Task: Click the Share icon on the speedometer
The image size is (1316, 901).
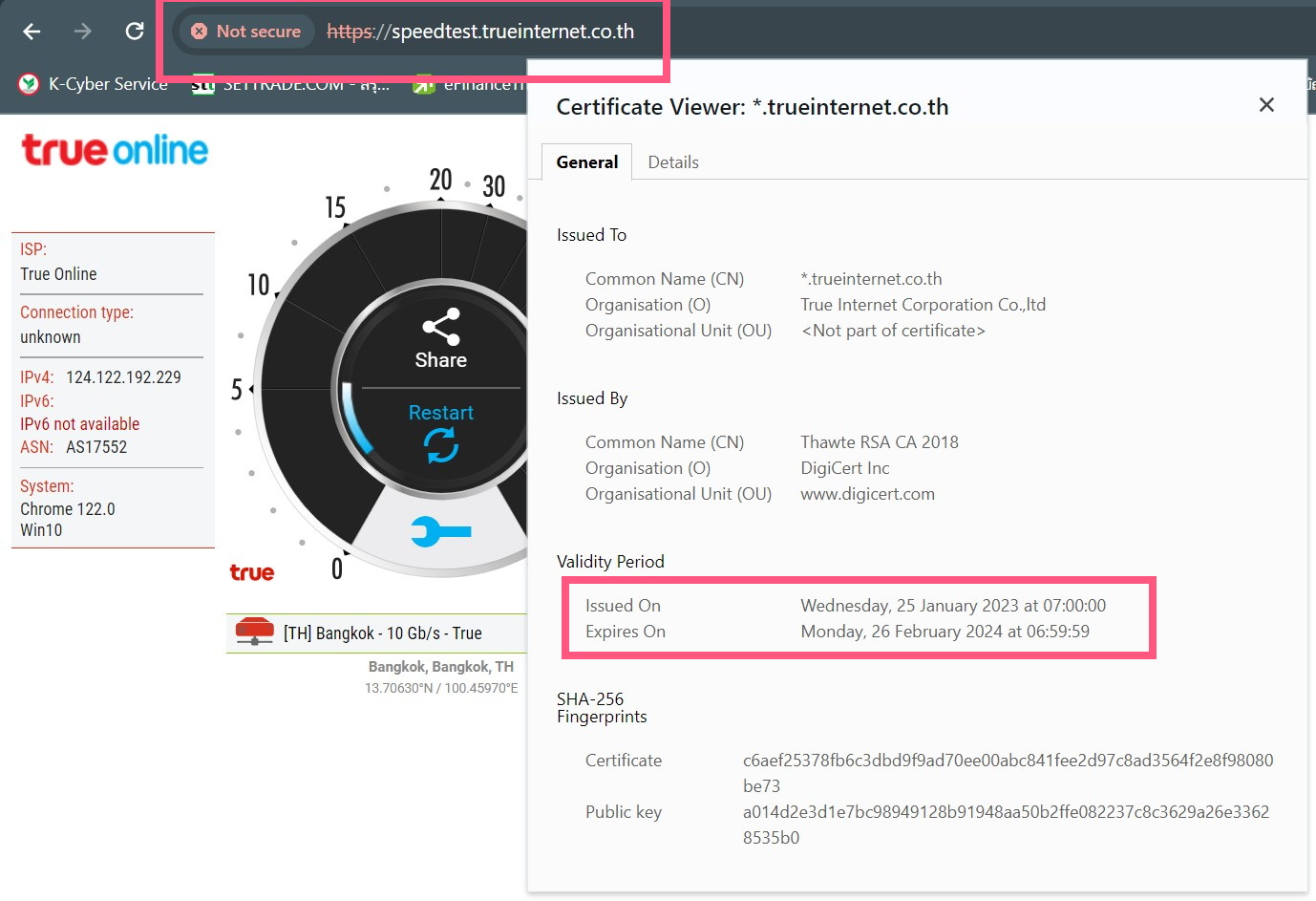Action: (x=441, y=327)
